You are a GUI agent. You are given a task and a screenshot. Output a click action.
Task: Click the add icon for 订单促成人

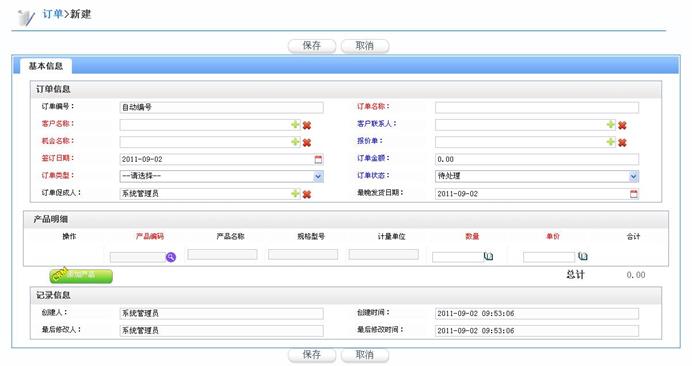(x=295, y=194)
